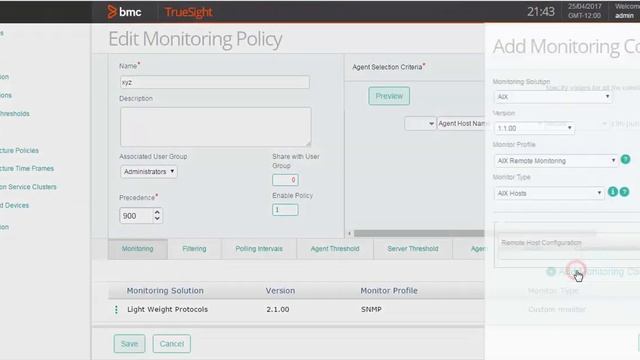
Task: Click the Share with User Group field
Action: 285,180
